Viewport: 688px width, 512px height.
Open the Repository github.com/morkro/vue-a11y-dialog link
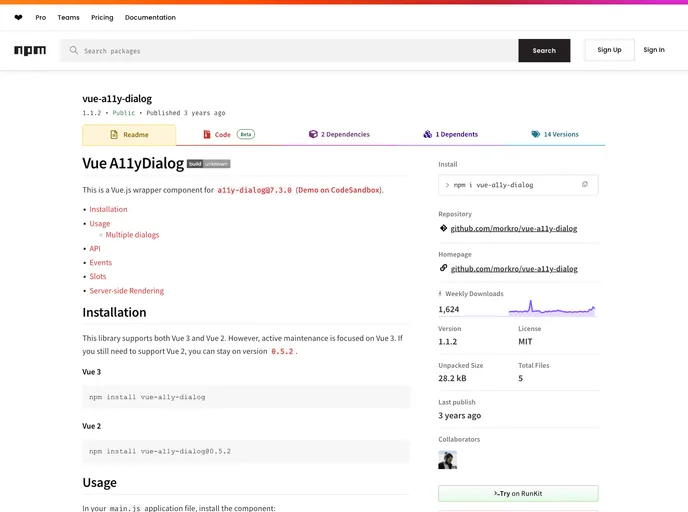(514, 228)
